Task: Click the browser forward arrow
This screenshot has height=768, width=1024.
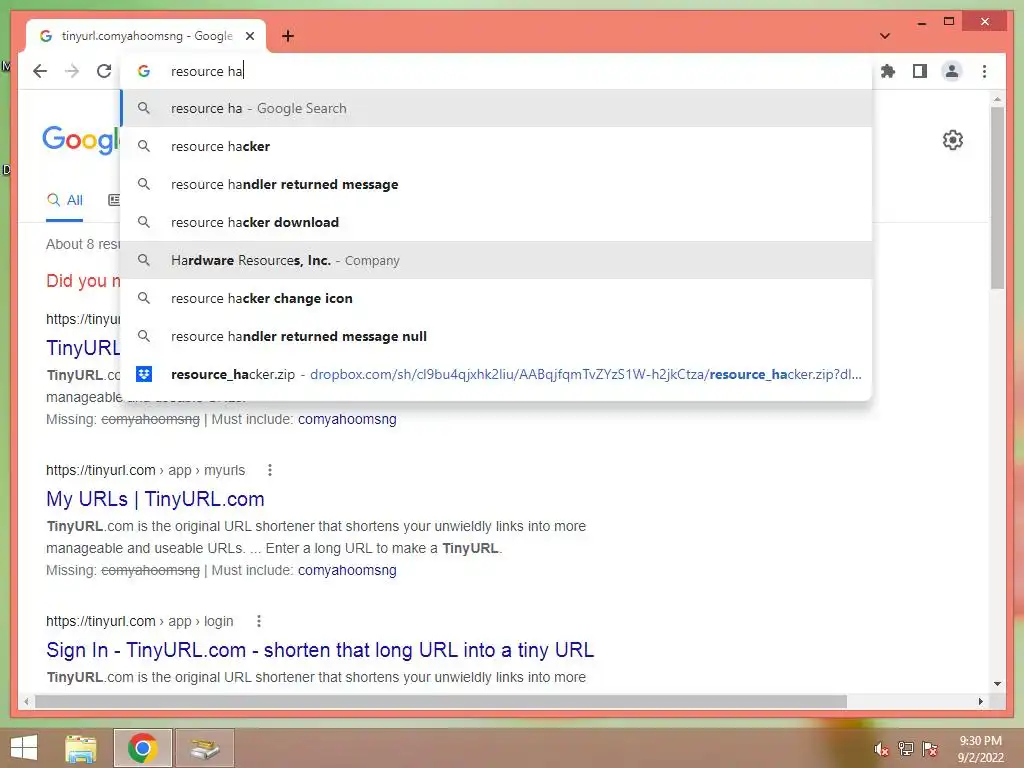Action: (72, 71)
